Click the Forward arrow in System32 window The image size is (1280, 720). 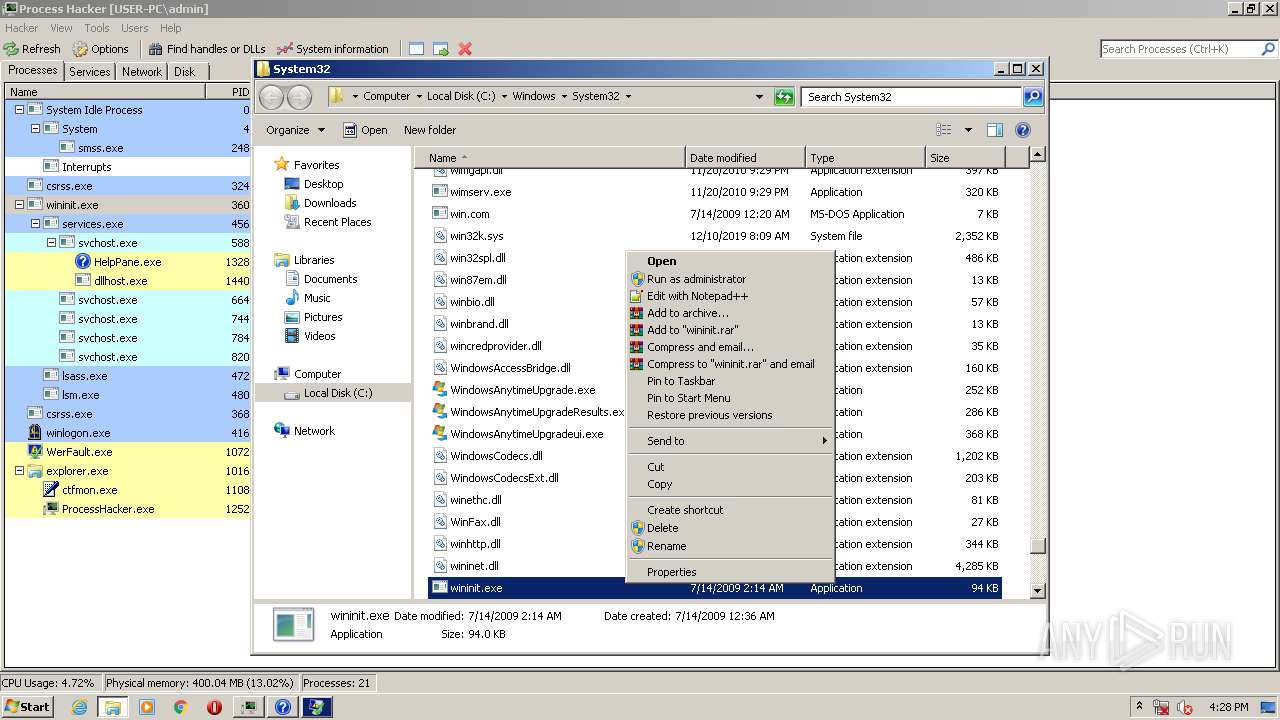(299, 97)
